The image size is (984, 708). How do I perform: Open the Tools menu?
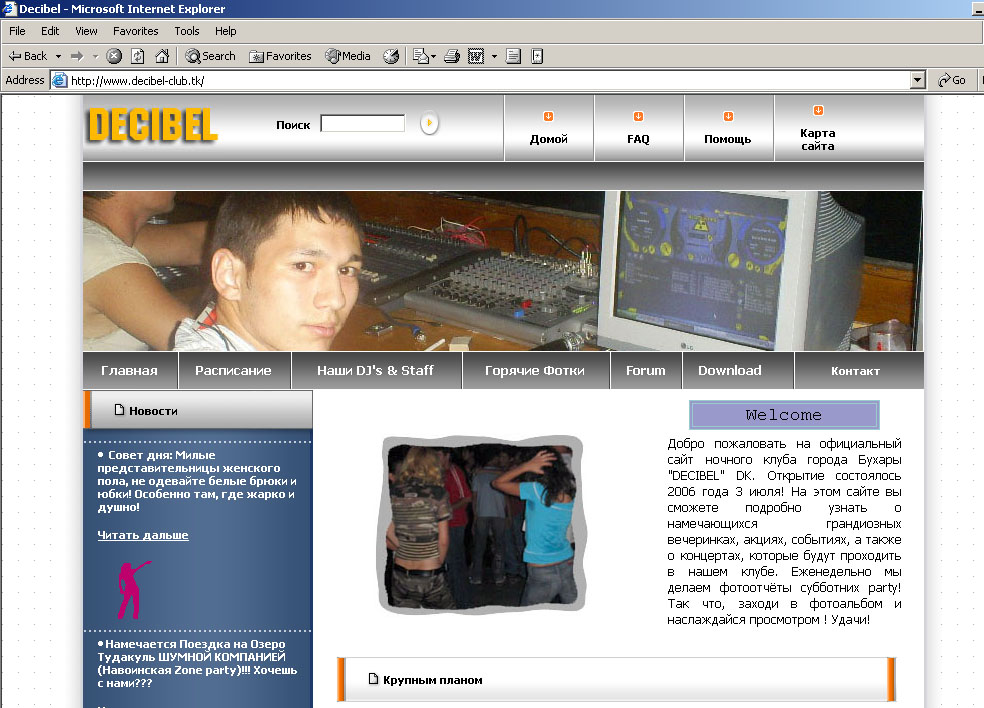[187, 31]
